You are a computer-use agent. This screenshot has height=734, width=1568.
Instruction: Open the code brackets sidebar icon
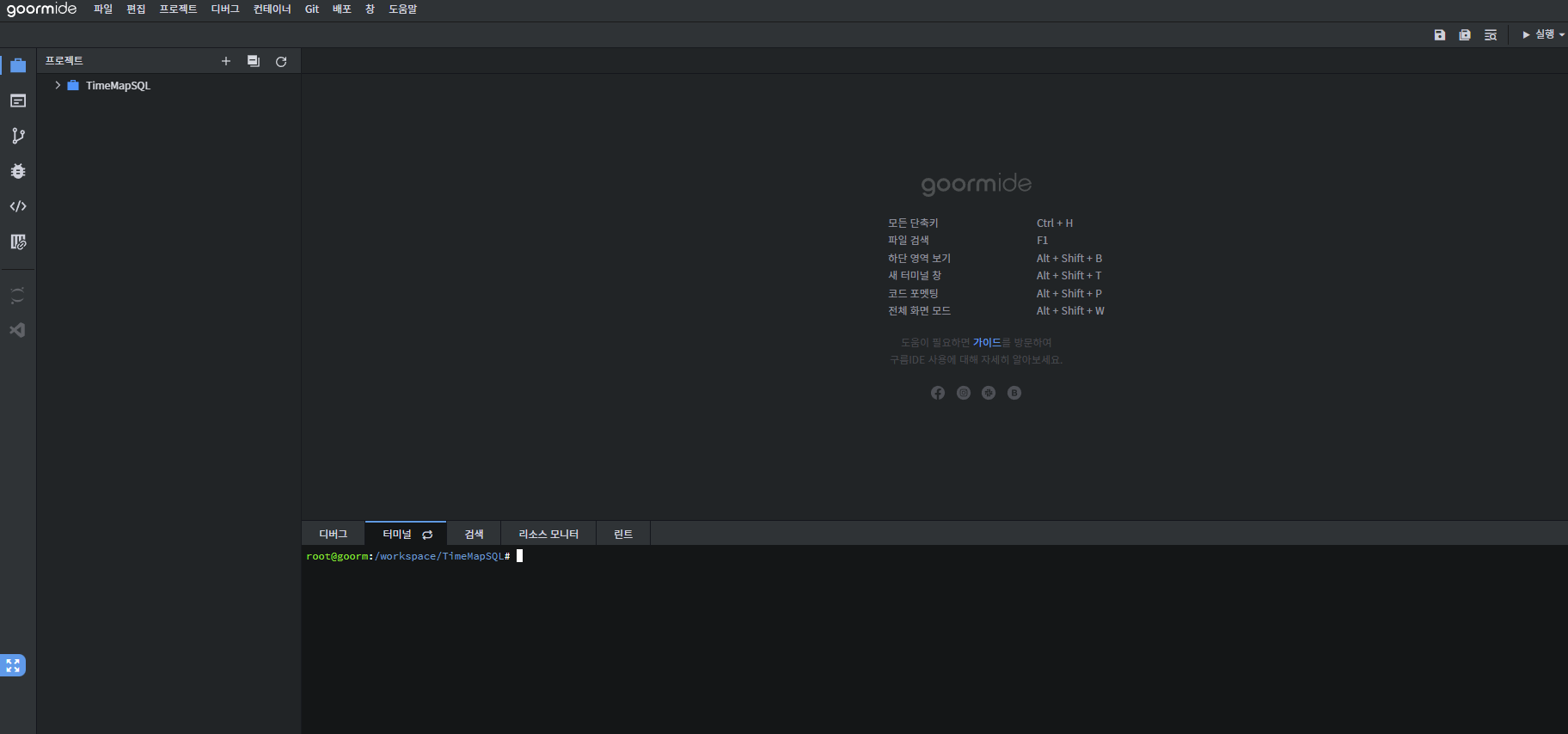point(18,206)
